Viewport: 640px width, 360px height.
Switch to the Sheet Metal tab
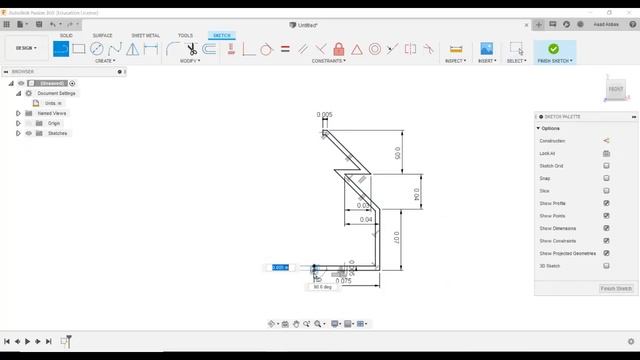(x=145, y=36)
